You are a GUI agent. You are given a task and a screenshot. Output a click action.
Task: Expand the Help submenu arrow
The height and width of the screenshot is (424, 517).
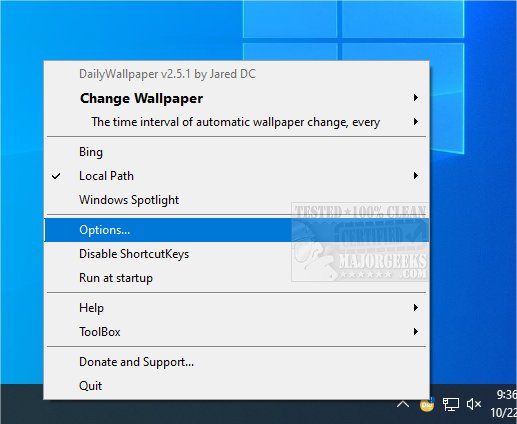(x=415, y=308)
